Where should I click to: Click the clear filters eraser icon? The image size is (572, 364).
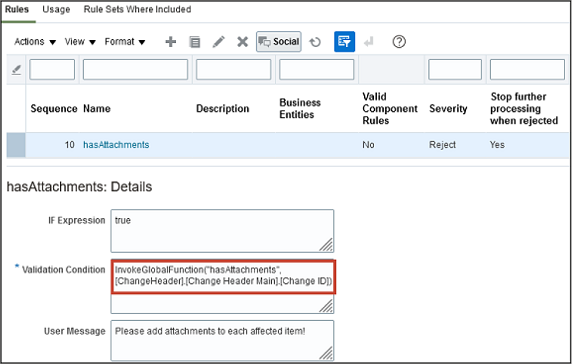pos(16,69)
